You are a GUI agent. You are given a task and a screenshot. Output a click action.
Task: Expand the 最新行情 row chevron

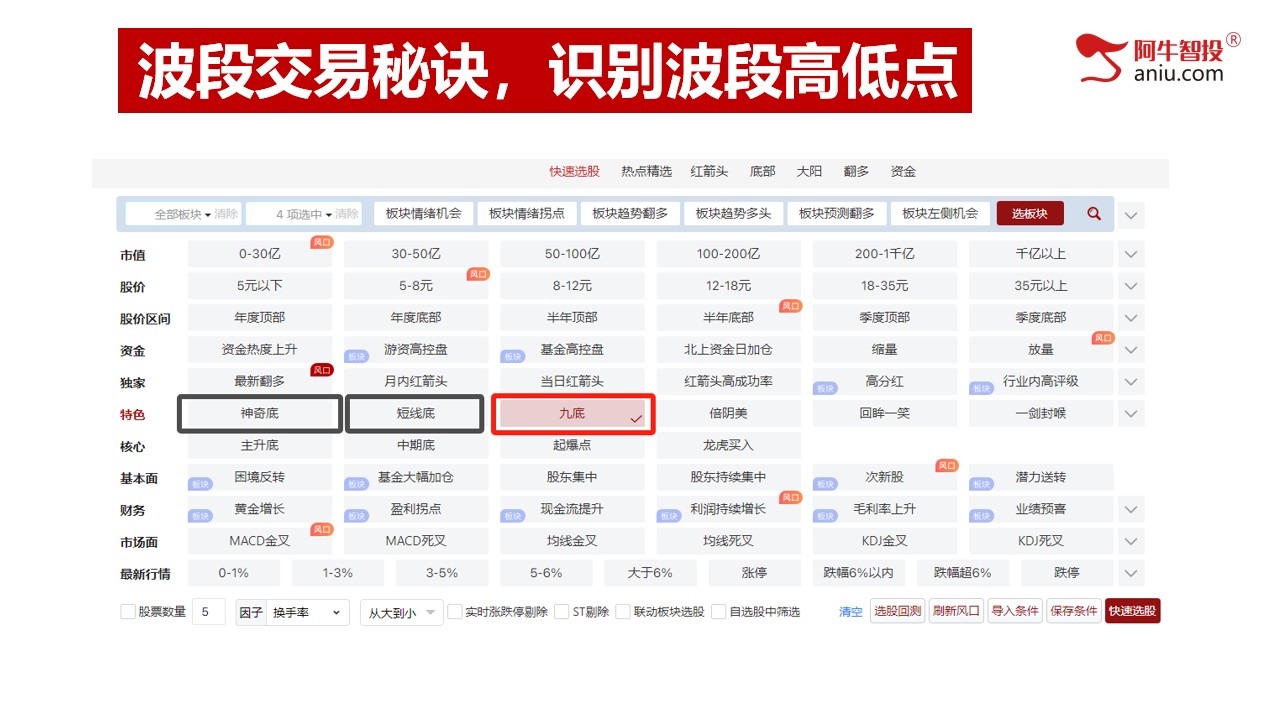pos(1131,573)
